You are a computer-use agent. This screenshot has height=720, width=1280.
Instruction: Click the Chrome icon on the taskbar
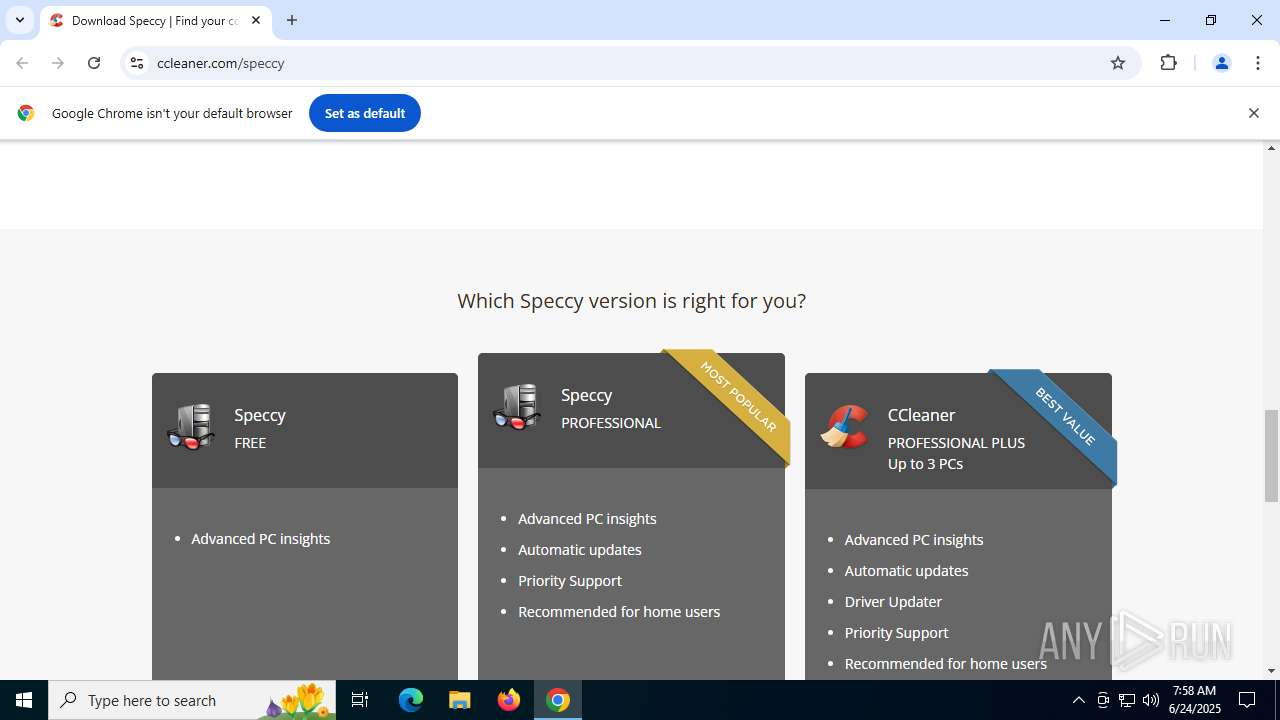tap(558, 700)
